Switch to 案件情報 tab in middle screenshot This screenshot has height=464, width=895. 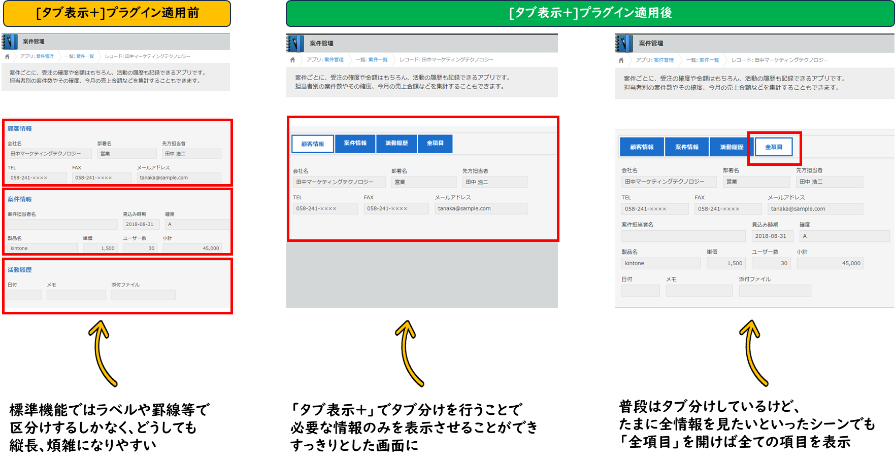point(355,144)
